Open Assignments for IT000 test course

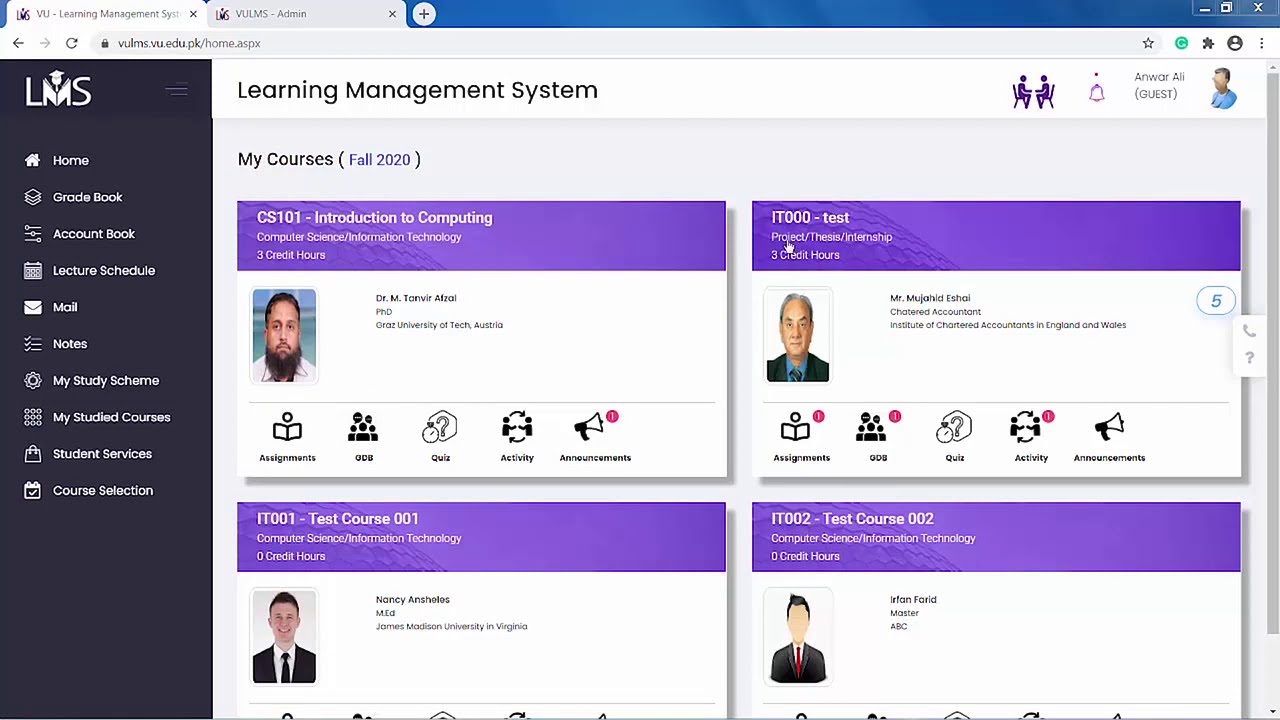coord(801,437)
